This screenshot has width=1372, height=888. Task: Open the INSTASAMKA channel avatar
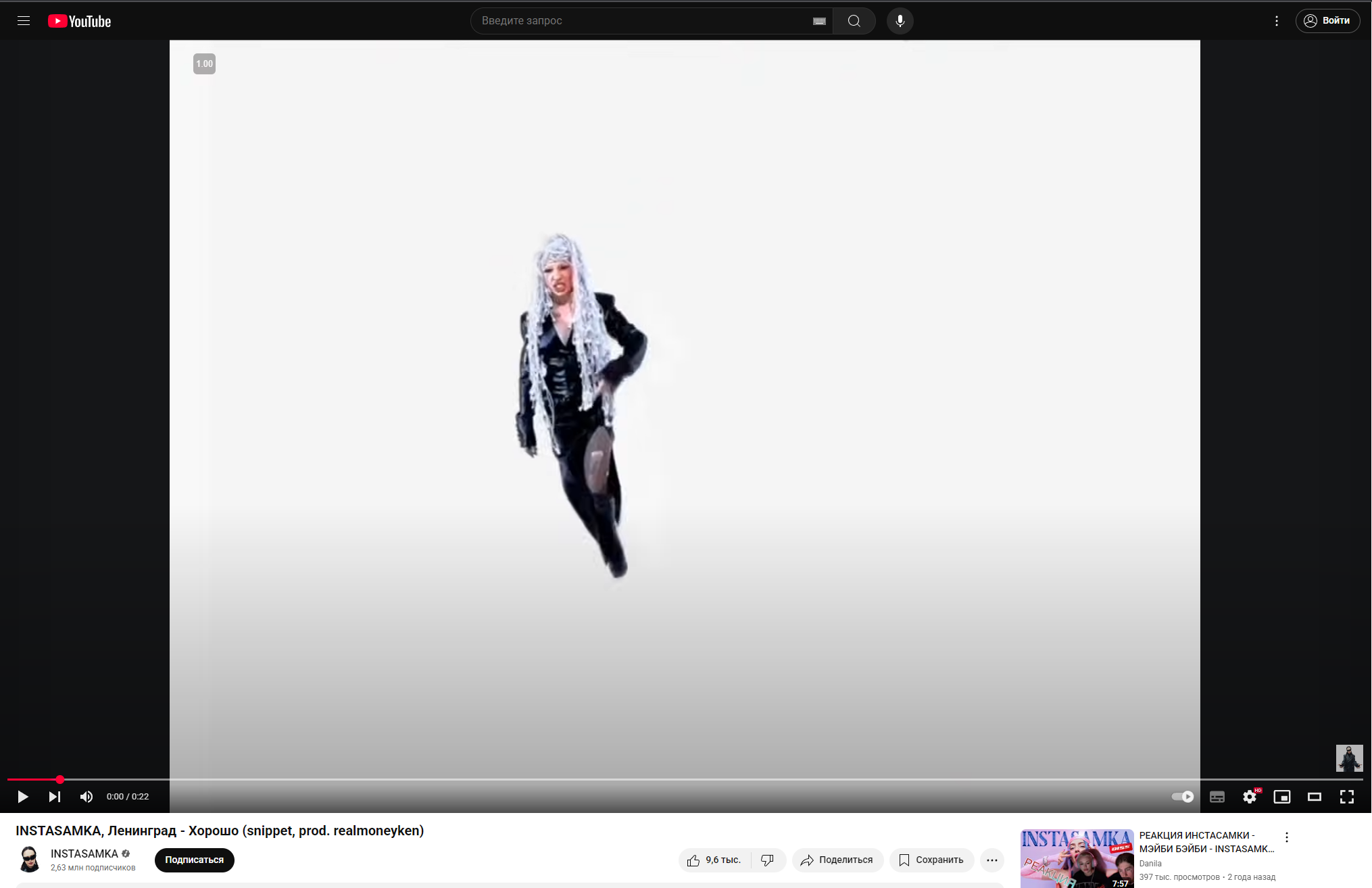(x=29, y=860)
